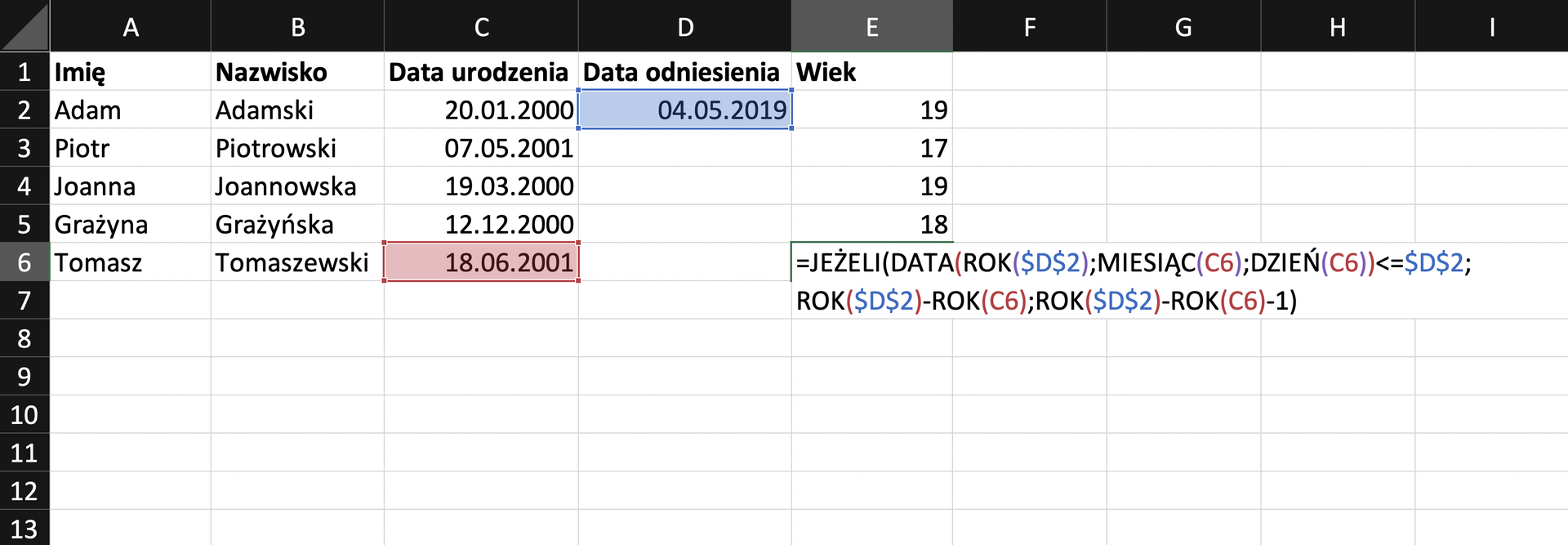The width and height of the screenshot is (1568, 545).
Task: Select row 6 header
Action: pos(24,262)
